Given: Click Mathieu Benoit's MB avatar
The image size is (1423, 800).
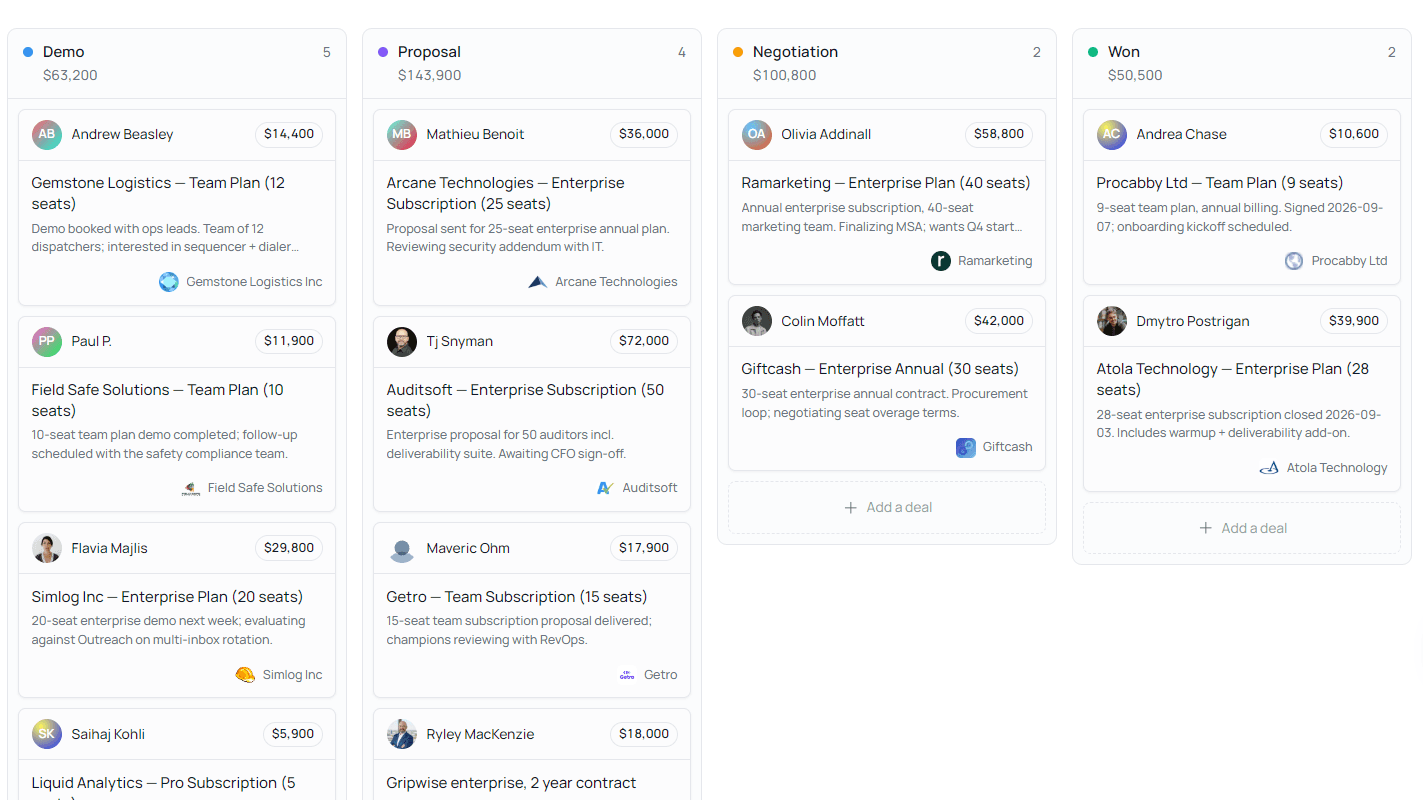Looking at the screenshot, I should click(402, 135).
